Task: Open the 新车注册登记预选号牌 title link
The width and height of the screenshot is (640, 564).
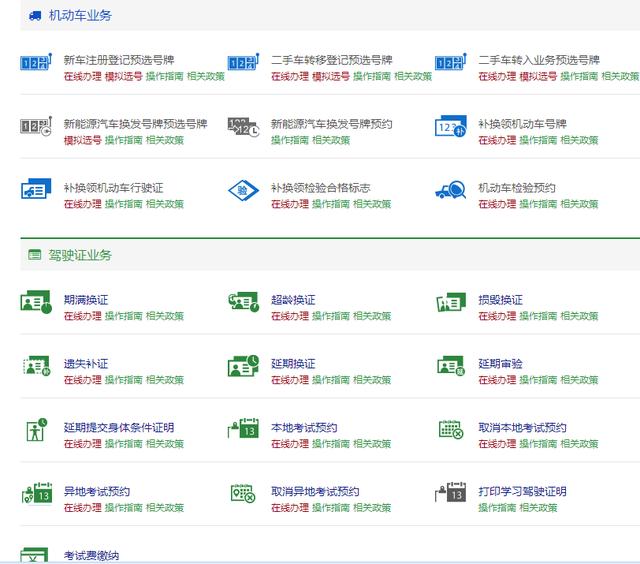Action: click(119, 60)
